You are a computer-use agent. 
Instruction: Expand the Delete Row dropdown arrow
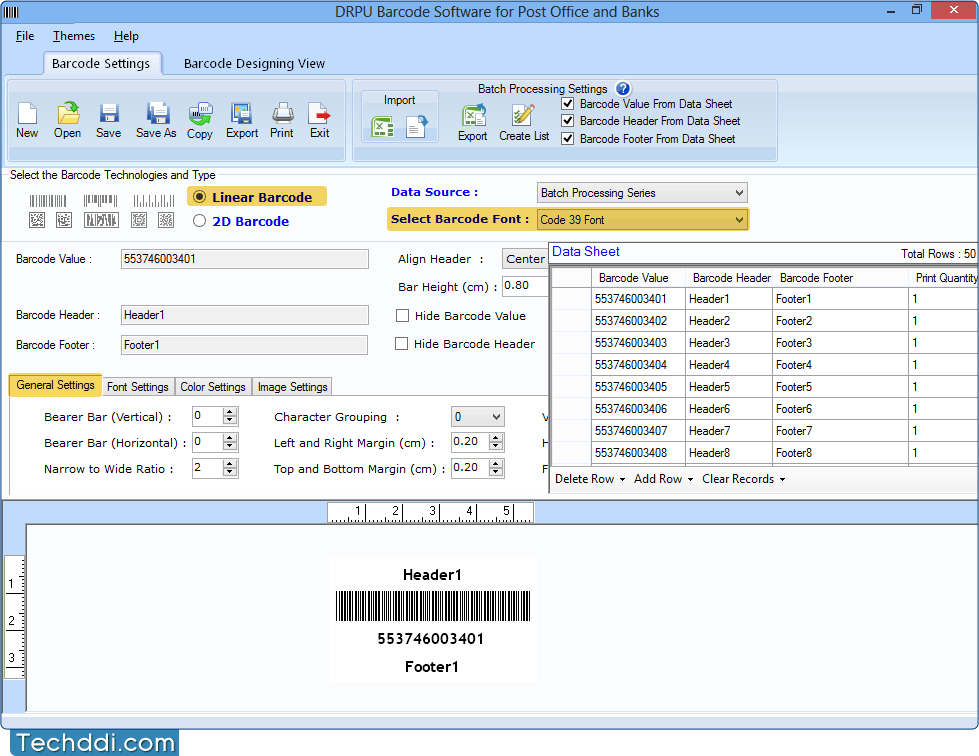622,479
